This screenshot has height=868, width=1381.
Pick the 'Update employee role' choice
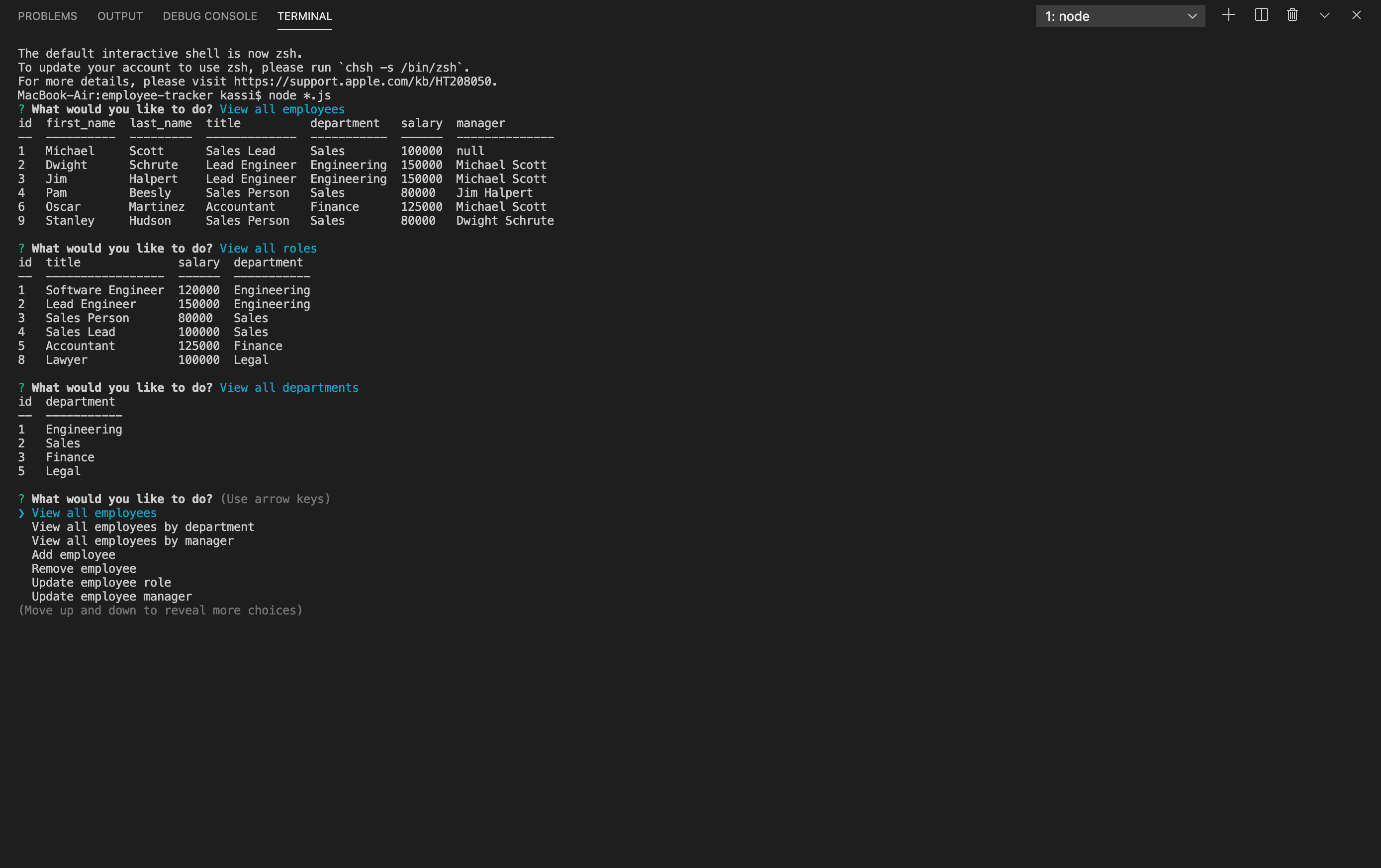[101, 583]
